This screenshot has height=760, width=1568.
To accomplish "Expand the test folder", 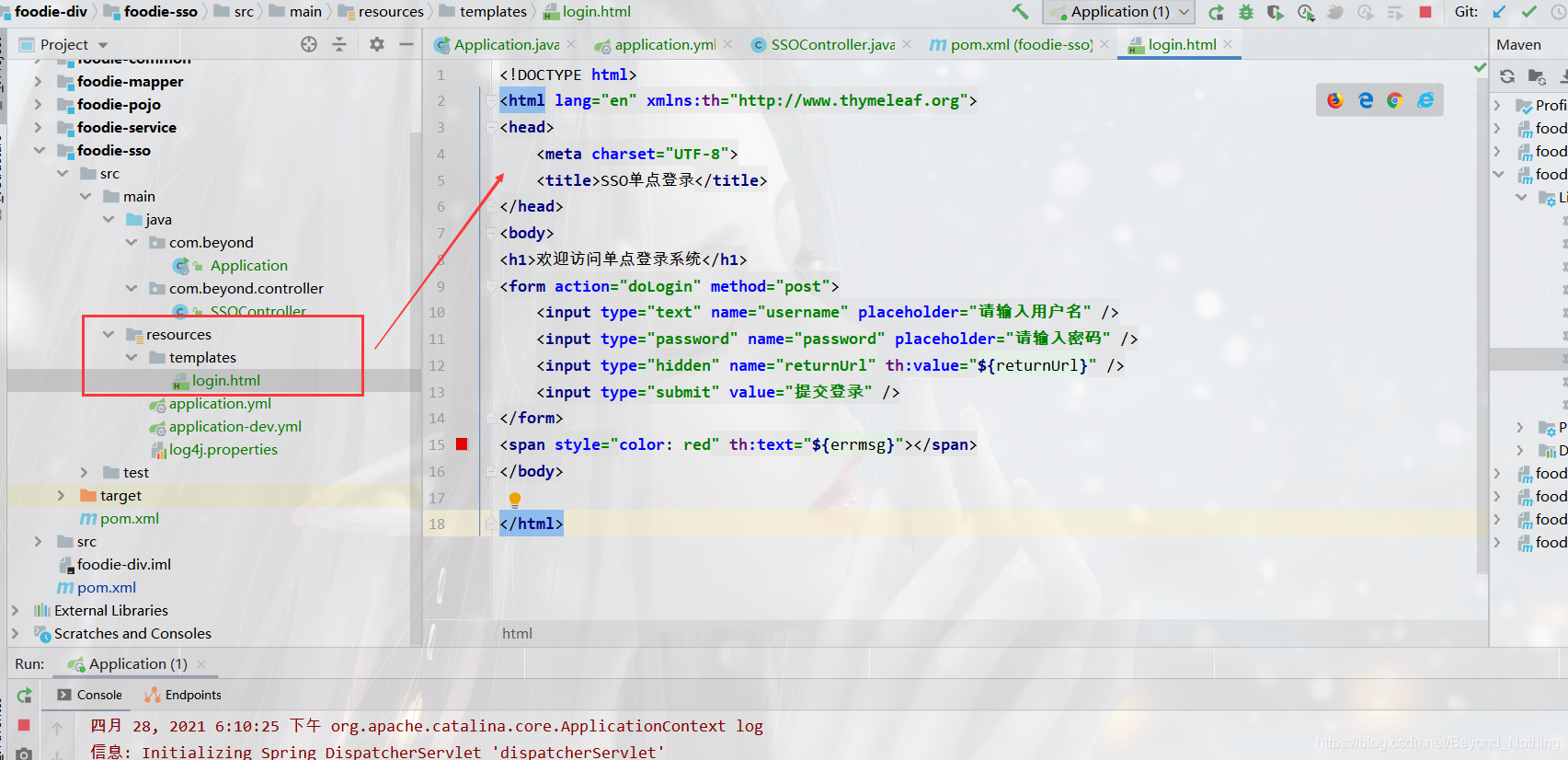I will [85, 472].
